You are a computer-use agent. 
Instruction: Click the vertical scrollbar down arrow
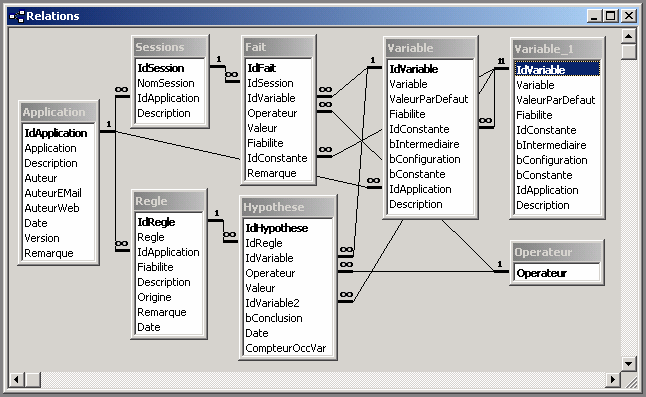coord(628,364)
